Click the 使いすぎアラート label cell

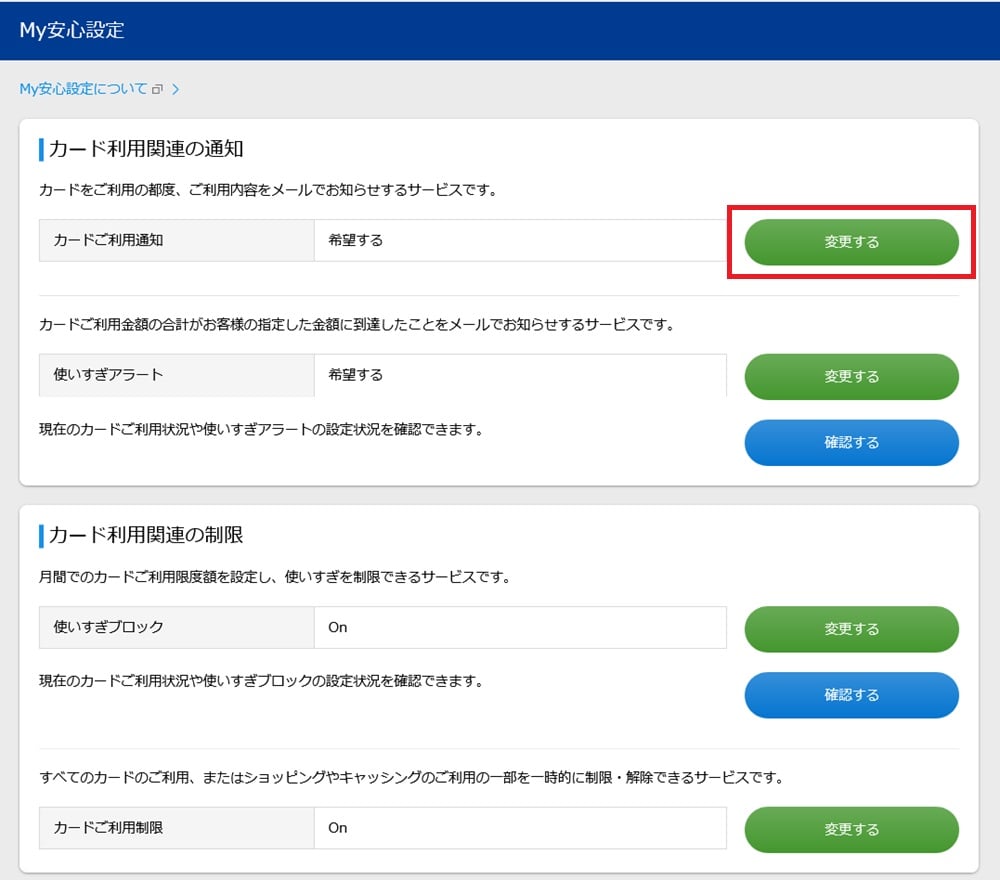pos(177,375)
